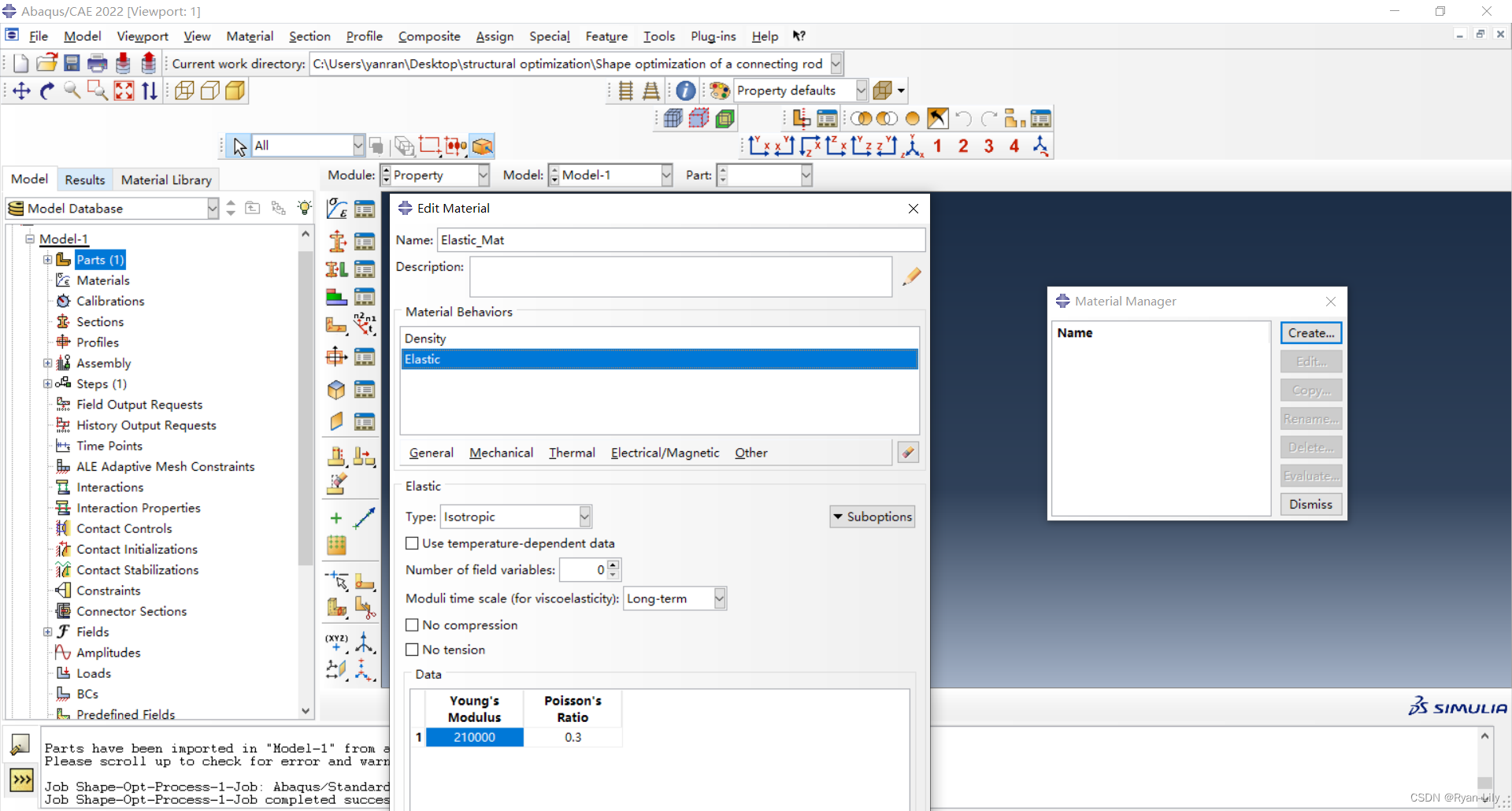Screen dimensions: 1512x811
Task: Click the Young's Modulus cell 210000
Action: point(474,737)
